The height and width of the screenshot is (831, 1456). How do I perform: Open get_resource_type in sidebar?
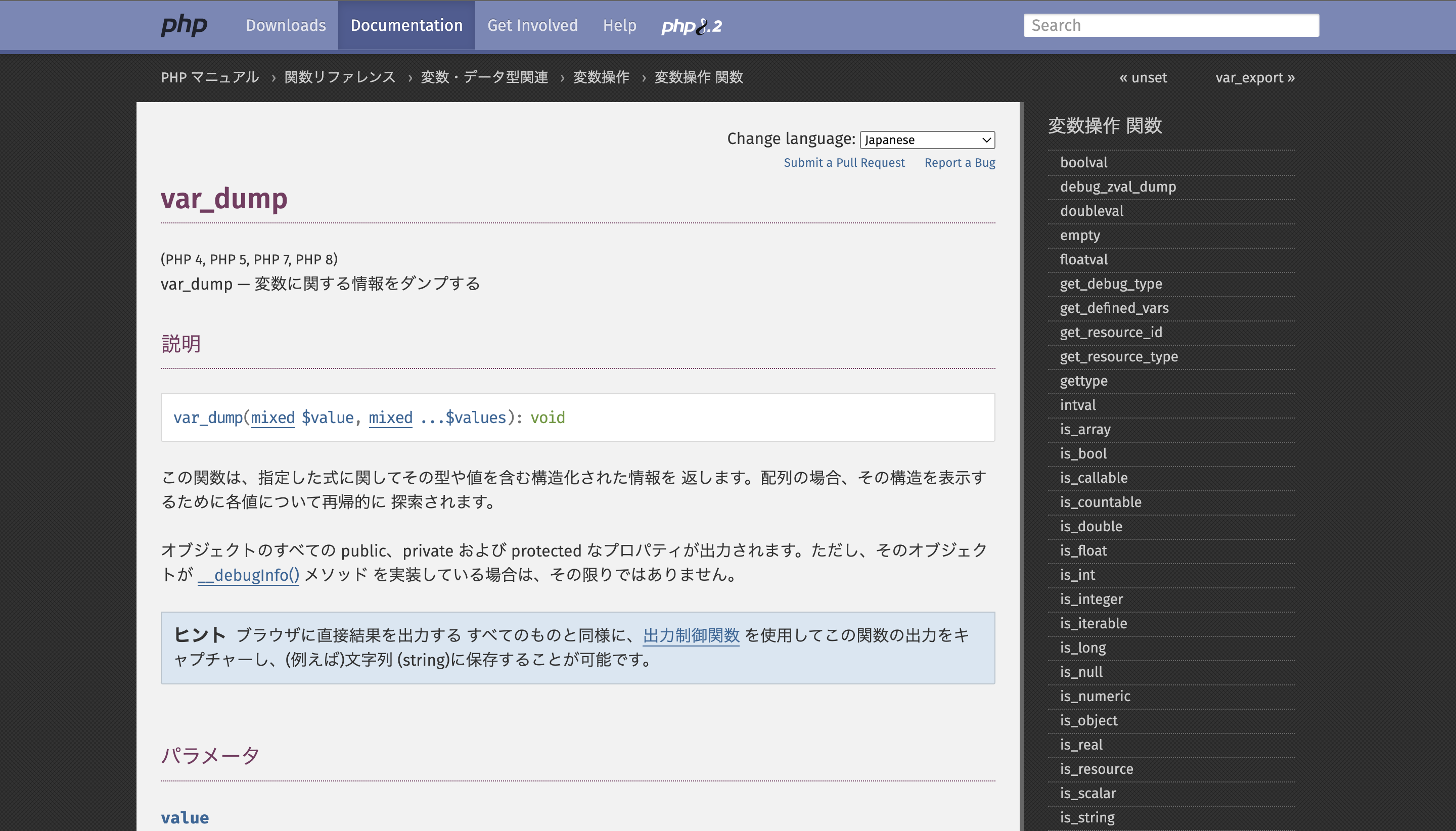pyautogui.click(x=1119, y=357)
